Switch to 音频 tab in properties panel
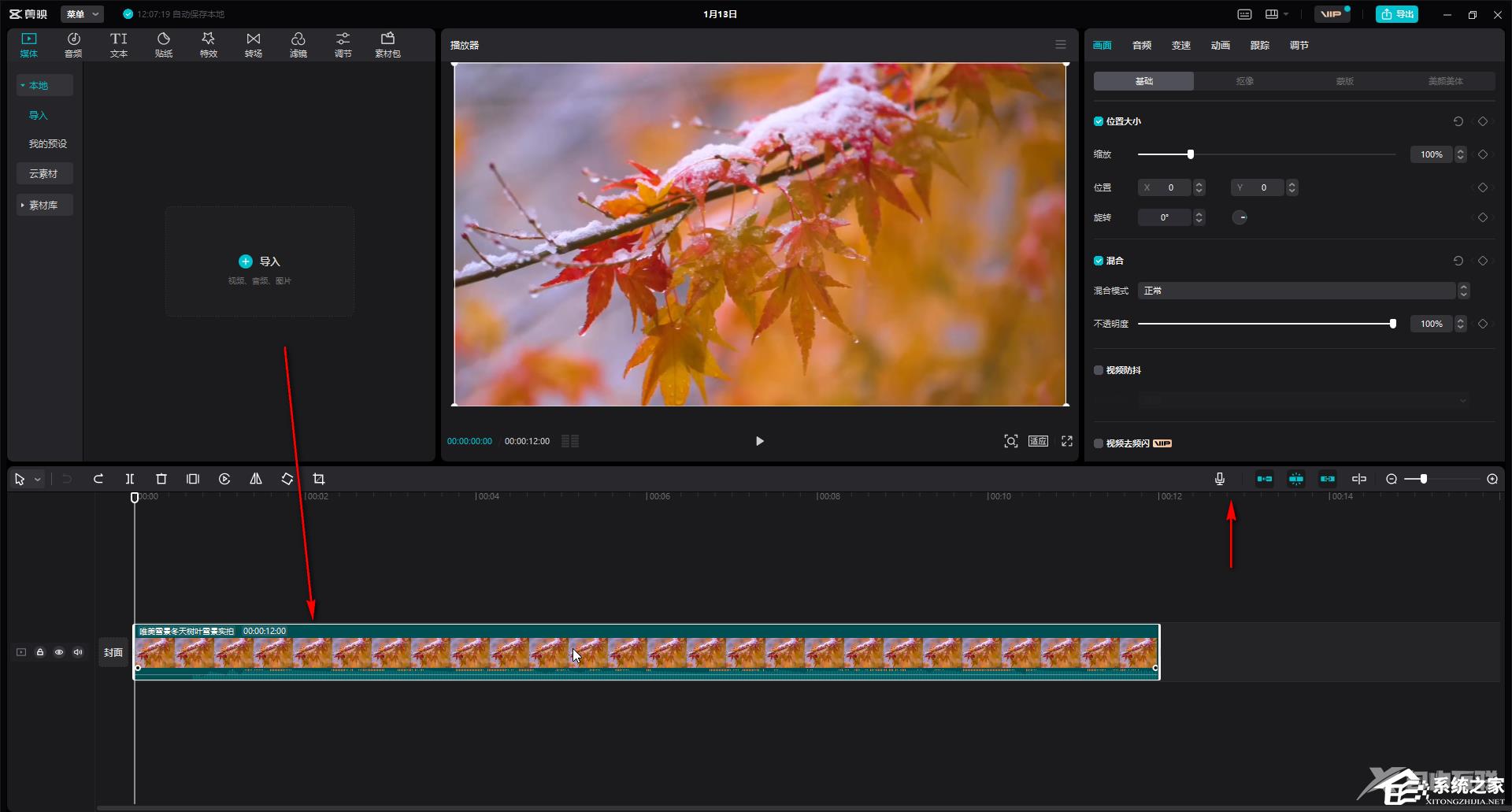 coord(1142,45)
